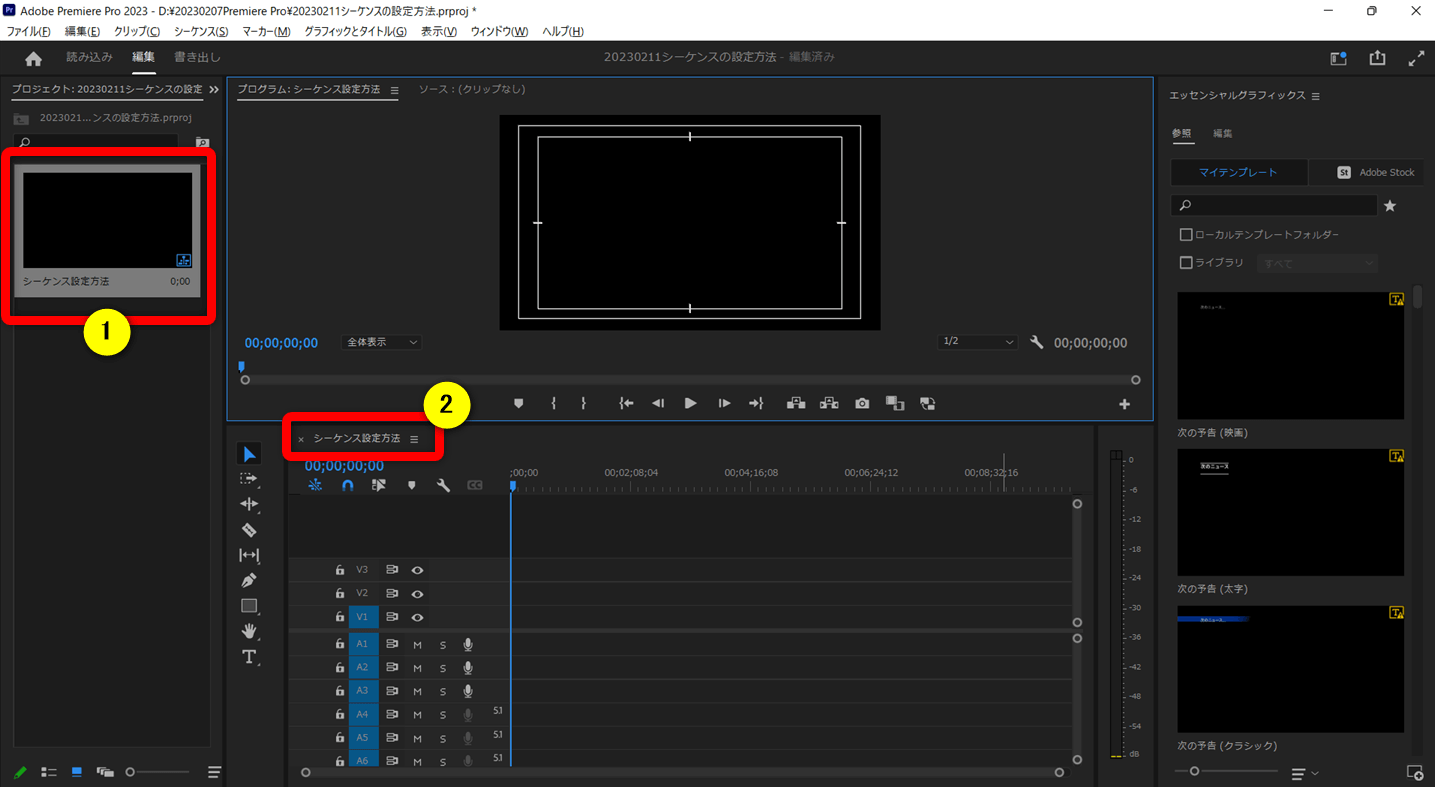1435x787 pixels.
Task: Open zoom level dropdown 全体表示
Action: tap(381, 342)
